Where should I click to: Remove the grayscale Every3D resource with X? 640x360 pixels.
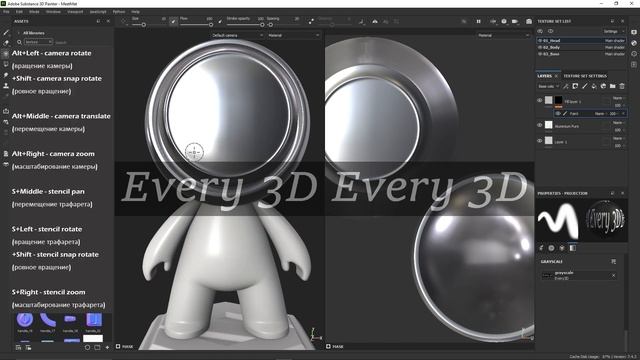click(x=613, y=276)
